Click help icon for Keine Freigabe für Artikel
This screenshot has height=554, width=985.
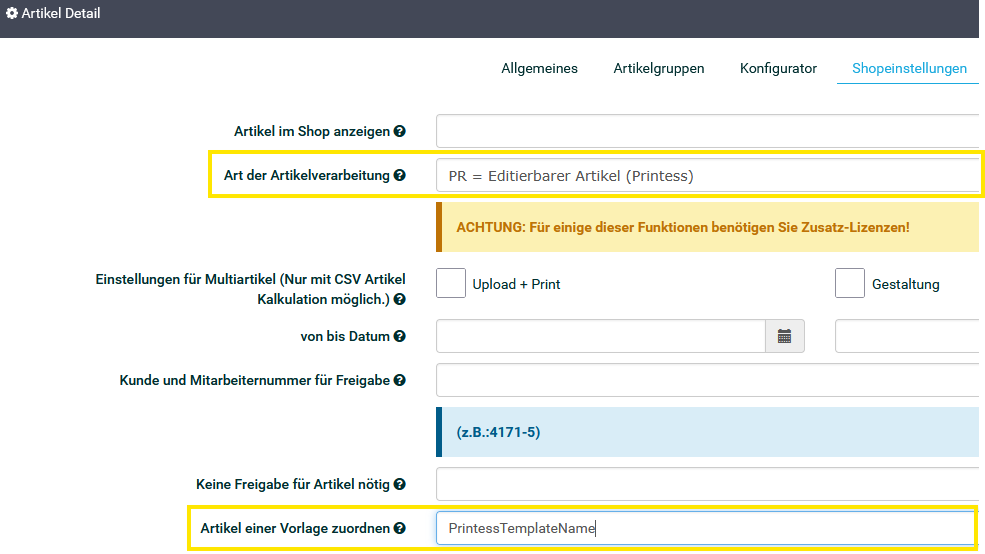pyautogui.click(x=400, y=485)
